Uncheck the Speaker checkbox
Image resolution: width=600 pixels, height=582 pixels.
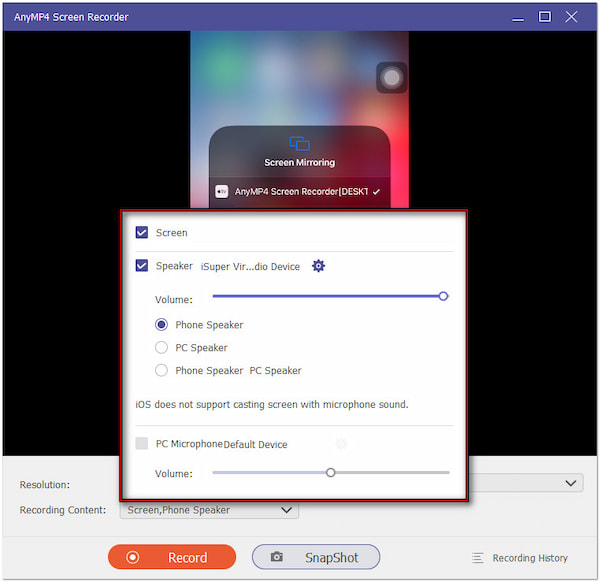point(142,266)
